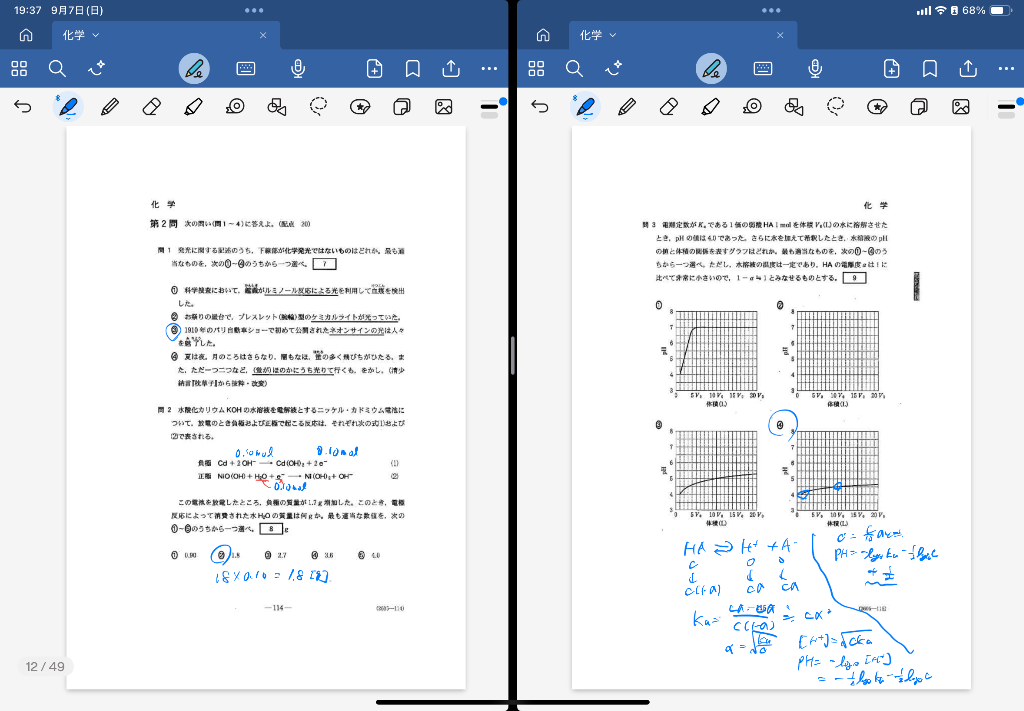
Task: Choose the lasso selection tool in left pane
Action: pos(319,107)
